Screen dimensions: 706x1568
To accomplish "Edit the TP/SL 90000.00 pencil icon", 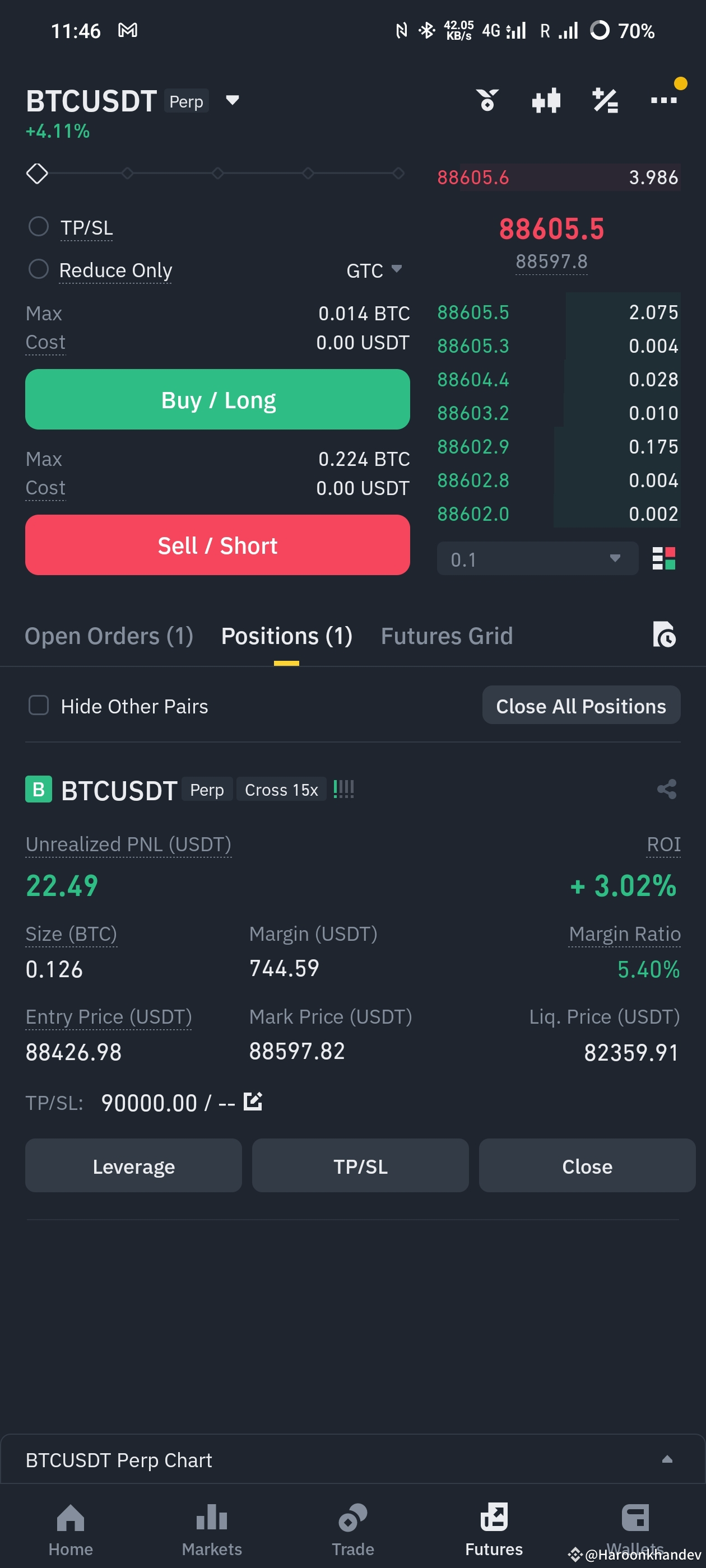I will point(252,1101).
